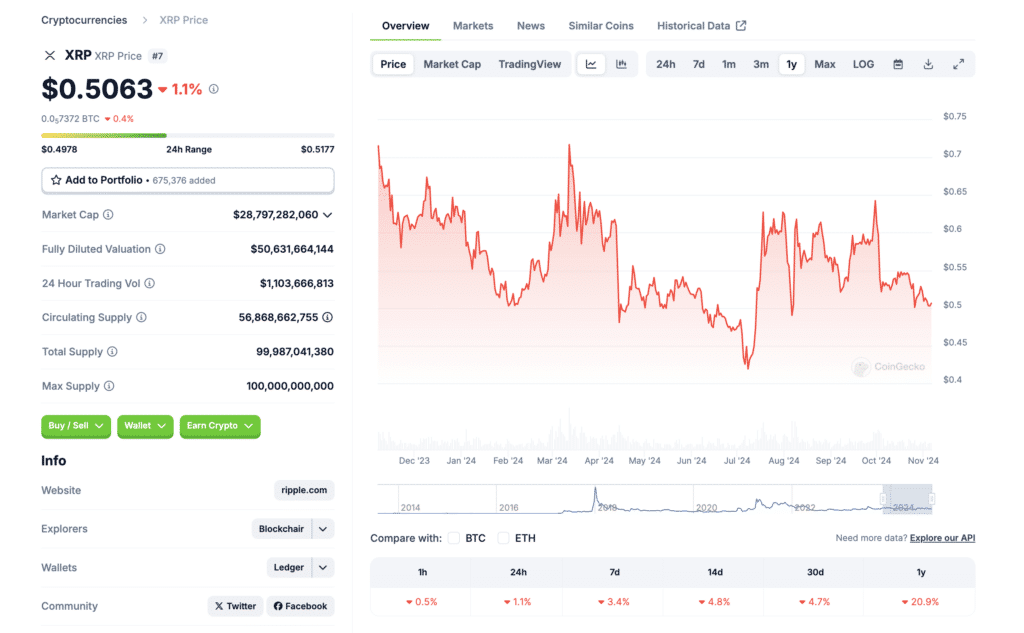Click external link icon beside Historical Data
This screenshot has height=633, width=1024.
click(741, 25)
